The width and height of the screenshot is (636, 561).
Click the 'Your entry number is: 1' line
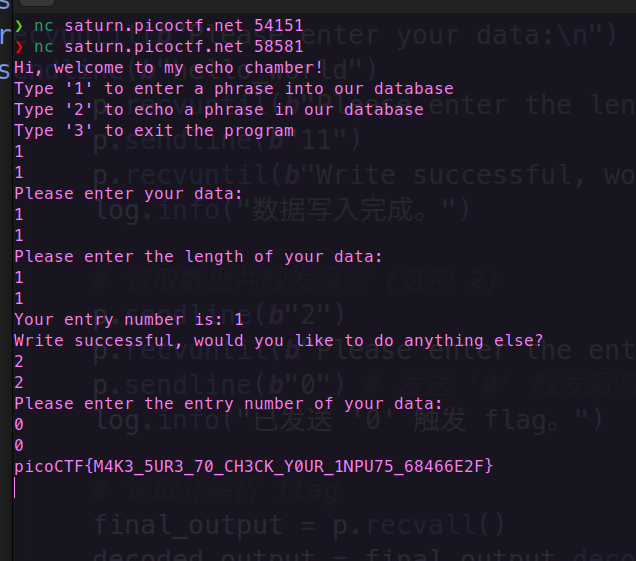(x=129, y=320)
